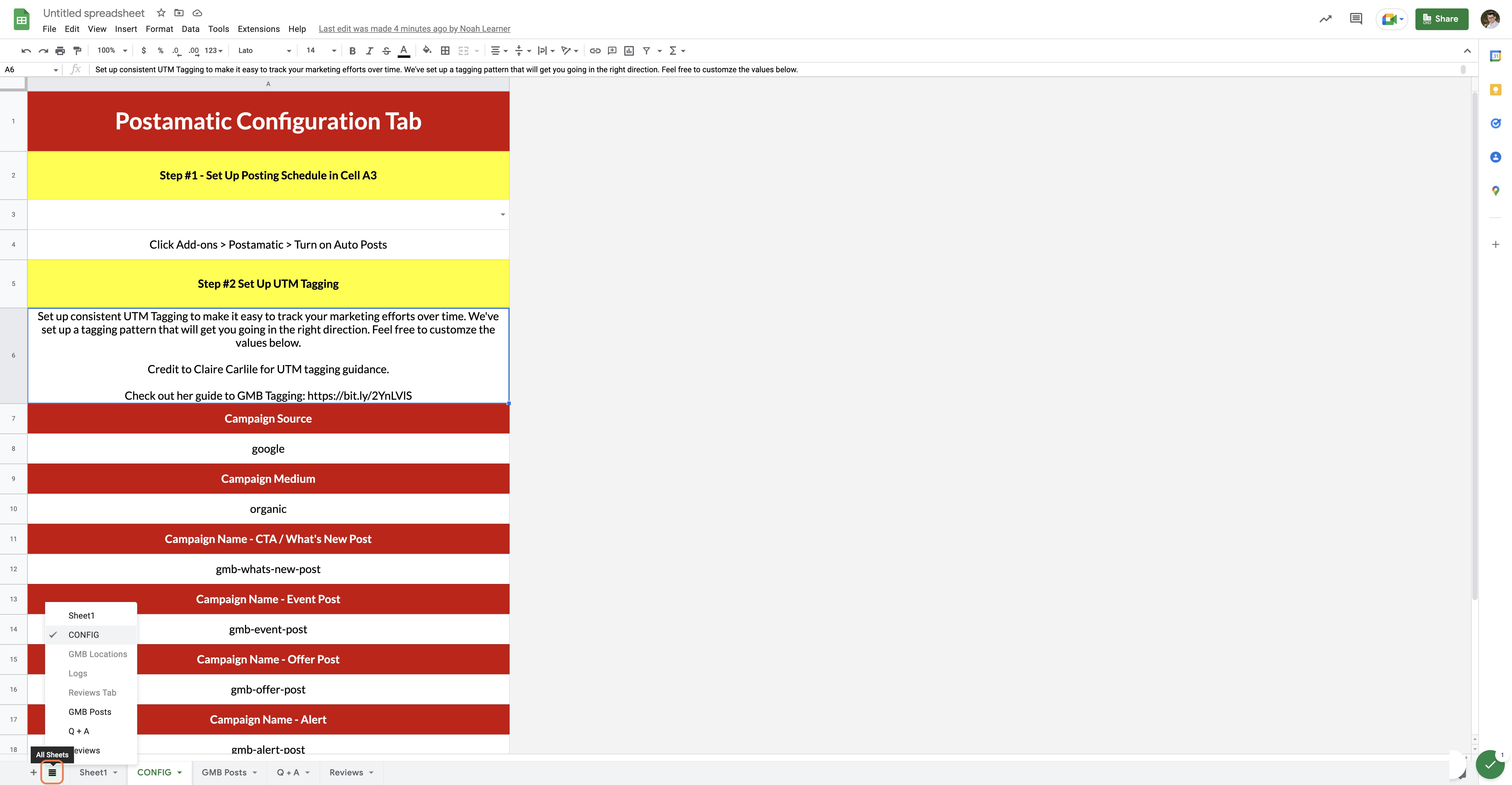This screenshot has height=785, width=1512.
Task: Open the Extensions menu
Action: 258,29
